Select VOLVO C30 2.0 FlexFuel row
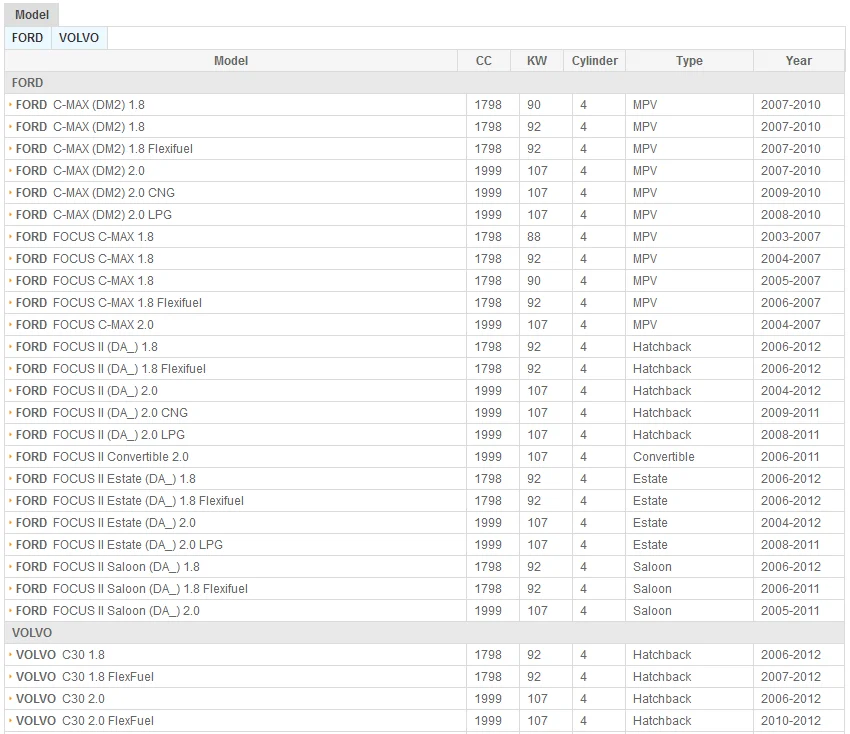 click(x=424, y=720)
